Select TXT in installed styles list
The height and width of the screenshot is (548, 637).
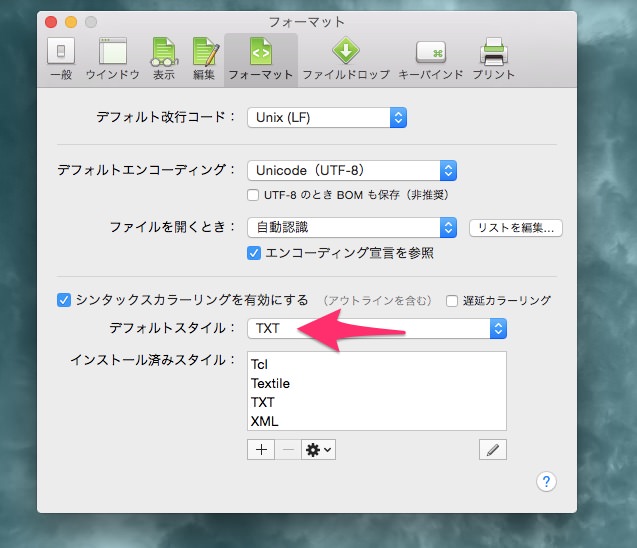point(377,403)
